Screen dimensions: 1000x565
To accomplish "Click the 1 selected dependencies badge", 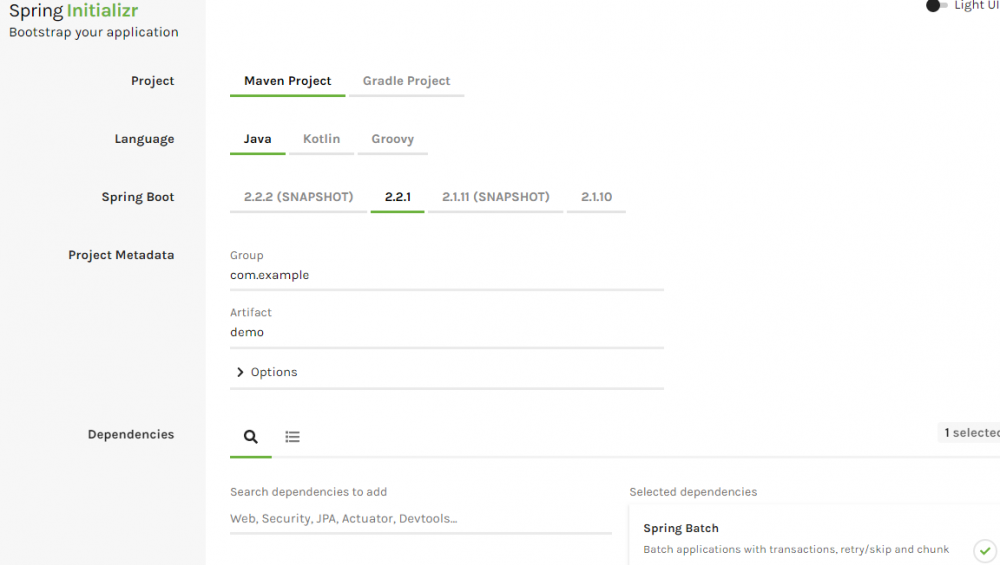I will coord(970,433).
